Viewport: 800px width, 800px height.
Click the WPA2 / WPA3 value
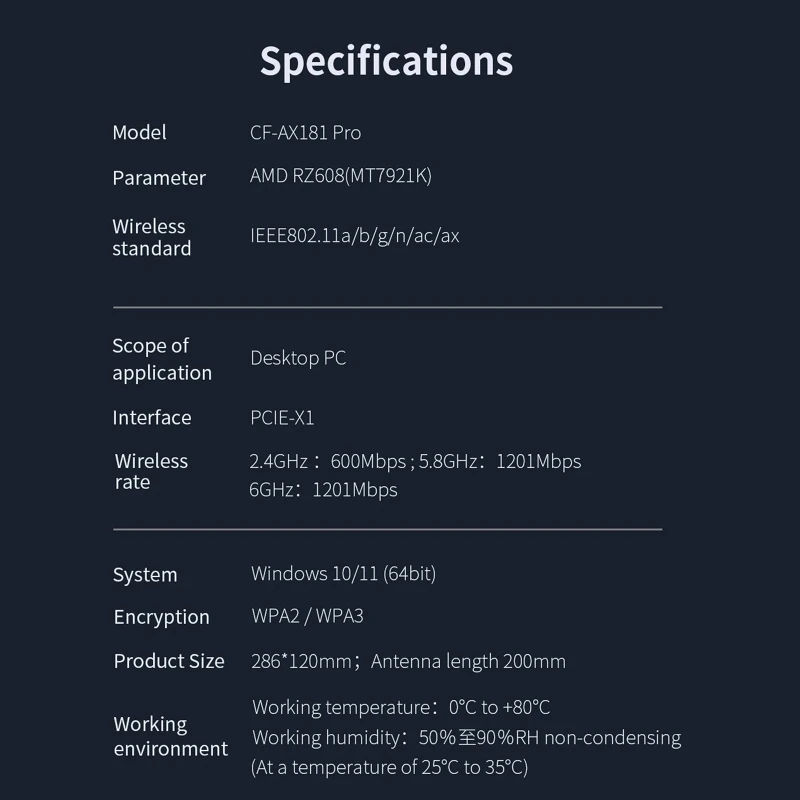(x=307, y=616)
